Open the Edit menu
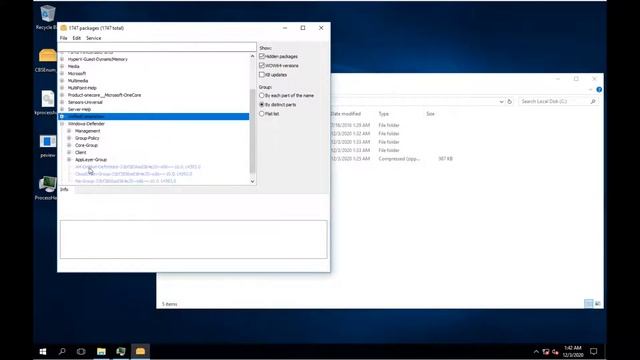 point(77,38)
